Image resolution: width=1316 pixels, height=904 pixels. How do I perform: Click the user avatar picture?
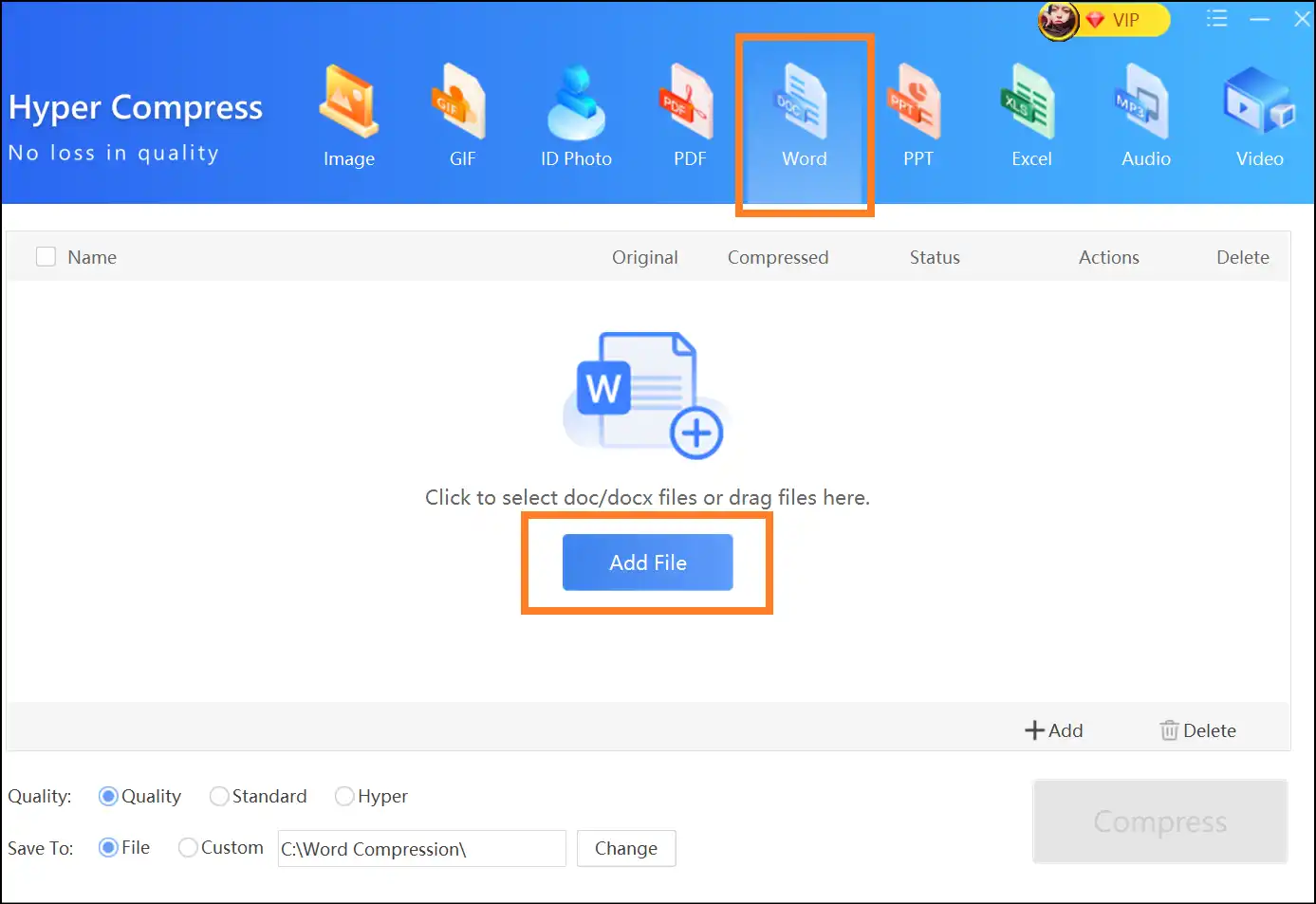pos(1058,20)
